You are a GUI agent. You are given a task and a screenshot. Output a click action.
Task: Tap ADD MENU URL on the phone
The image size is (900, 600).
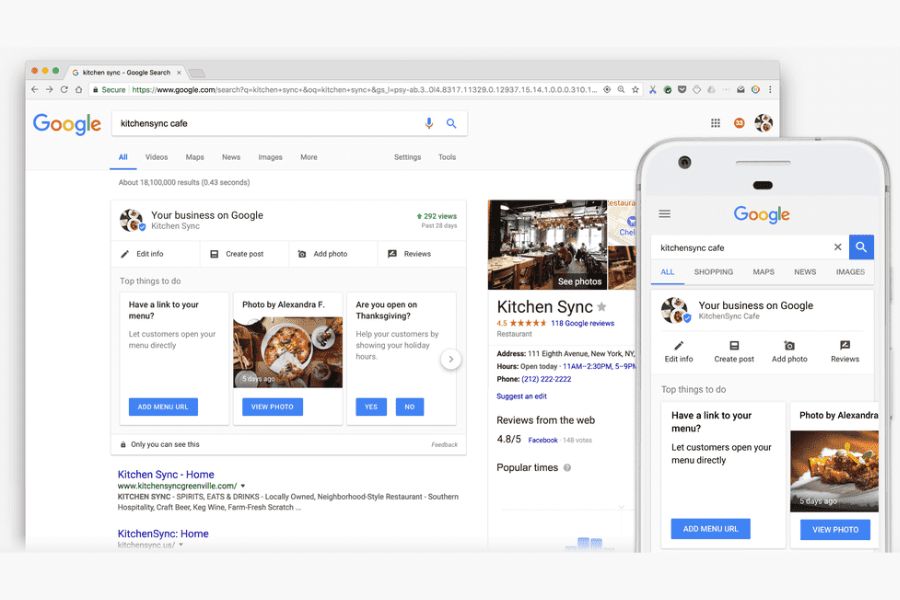(711, 529)
